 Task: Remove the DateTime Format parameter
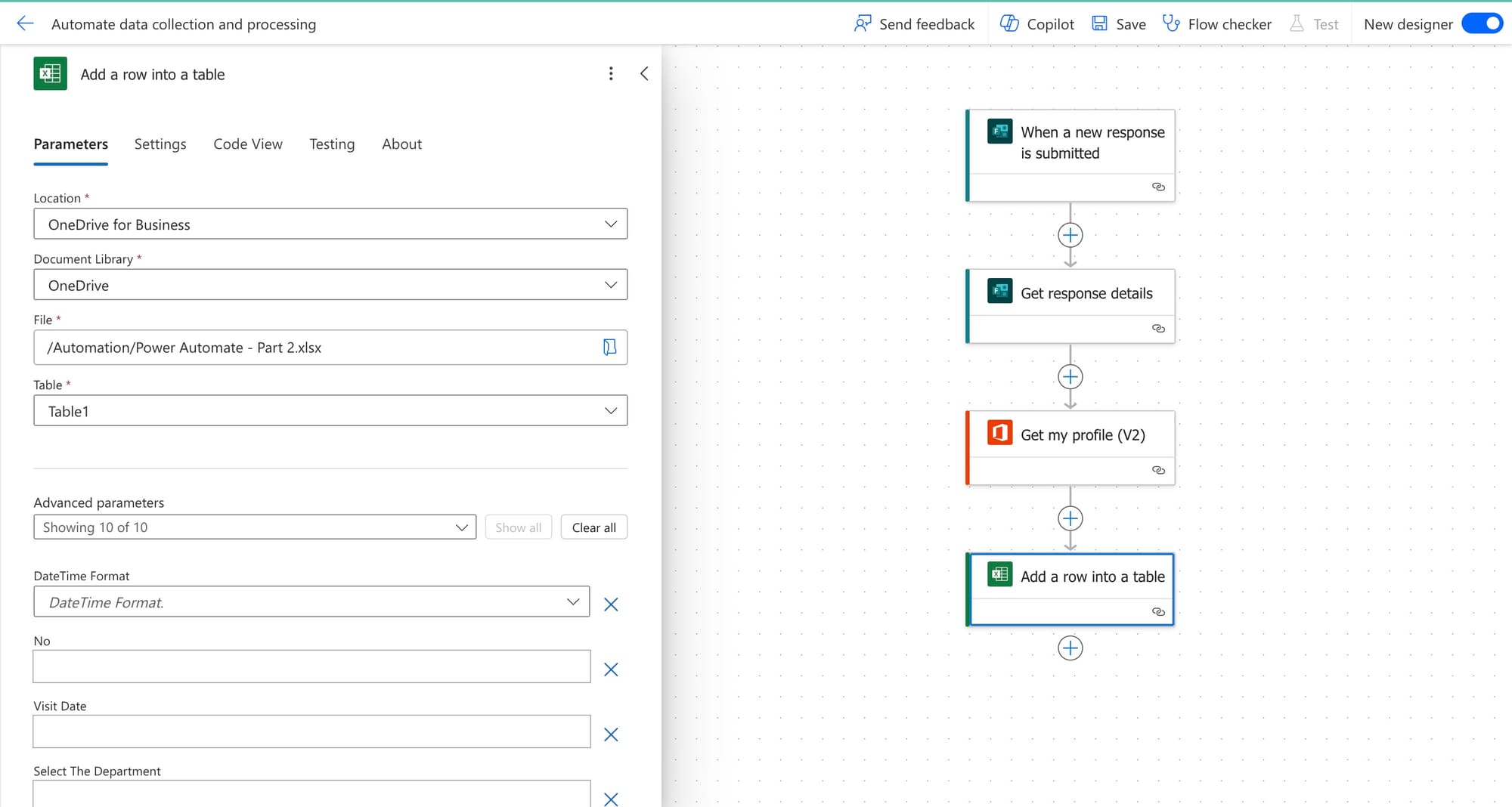tap(611, 604)
